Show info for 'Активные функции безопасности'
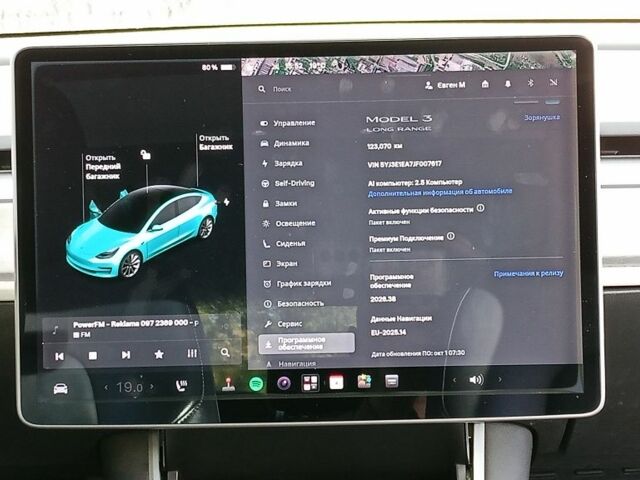The height and width of the screenshot is (480, 640). pyautogui.click(x=480, y=208)
